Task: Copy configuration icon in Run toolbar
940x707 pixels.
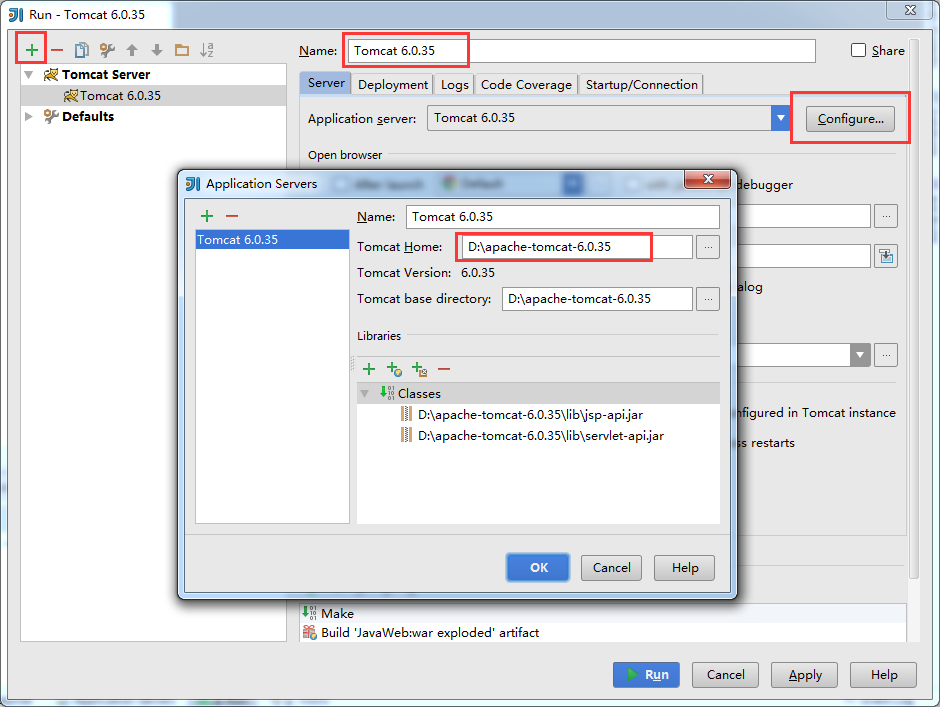Action: 82,50
